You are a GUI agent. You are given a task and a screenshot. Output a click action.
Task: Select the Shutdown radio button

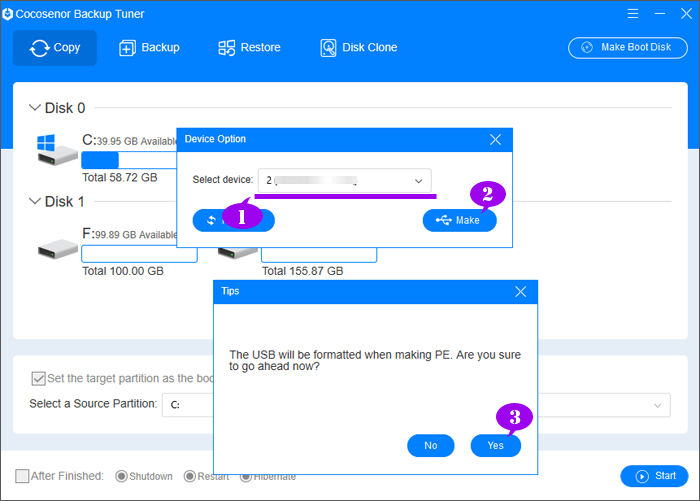[121, 476]
